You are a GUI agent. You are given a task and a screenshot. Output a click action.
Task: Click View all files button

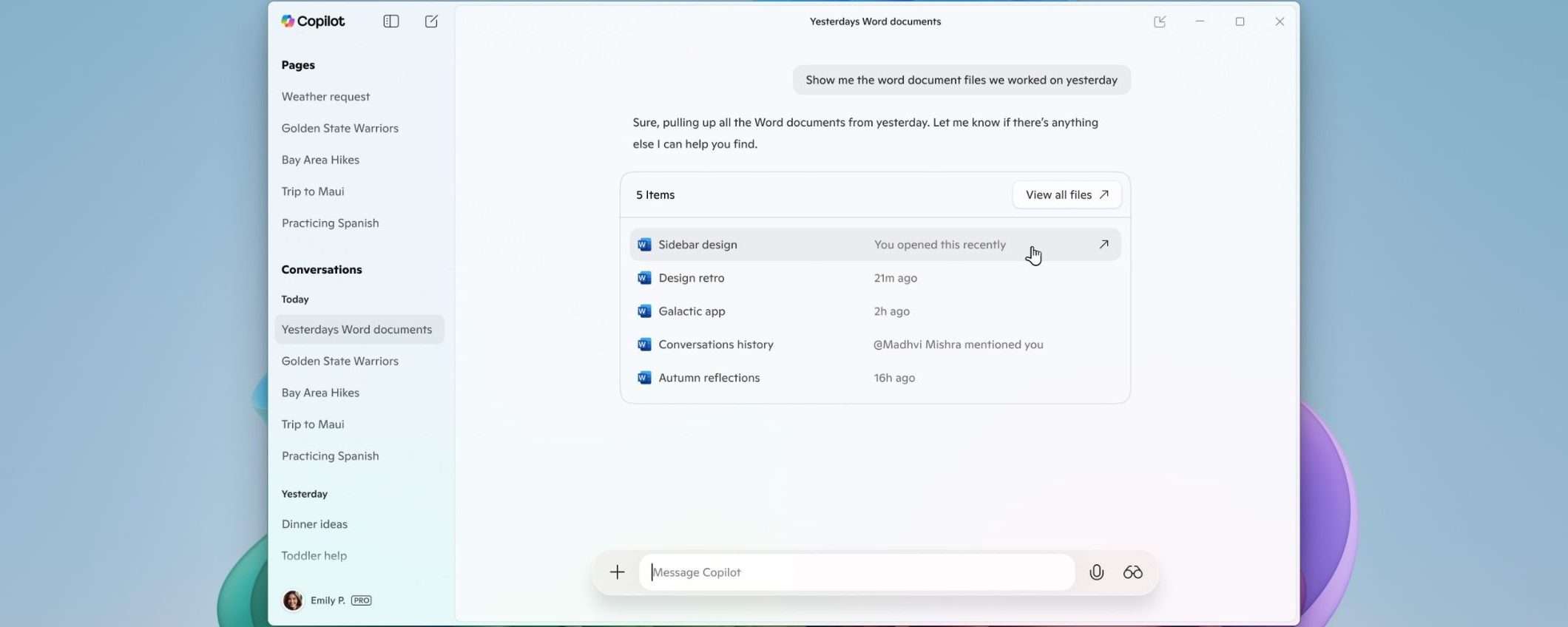(1067, 194)
